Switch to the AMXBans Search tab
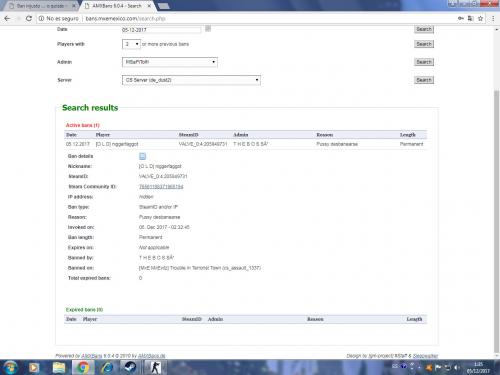The width and height of the screenshot is (500, 375). pos(117,6)
